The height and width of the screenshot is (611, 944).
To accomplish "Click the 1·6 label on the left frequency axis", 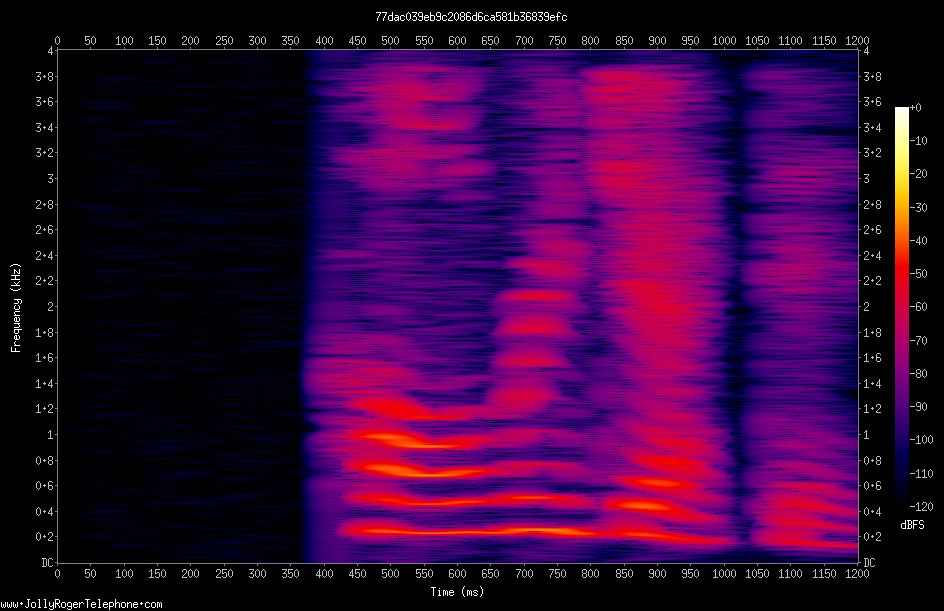I will pos(45,358).
